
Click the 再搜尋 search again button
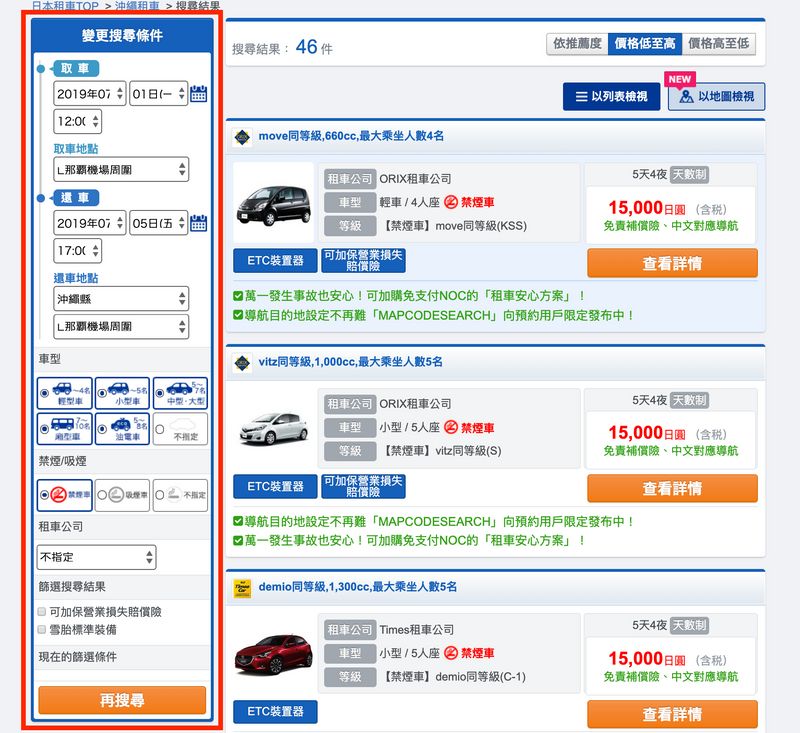[x=122, y=700]
